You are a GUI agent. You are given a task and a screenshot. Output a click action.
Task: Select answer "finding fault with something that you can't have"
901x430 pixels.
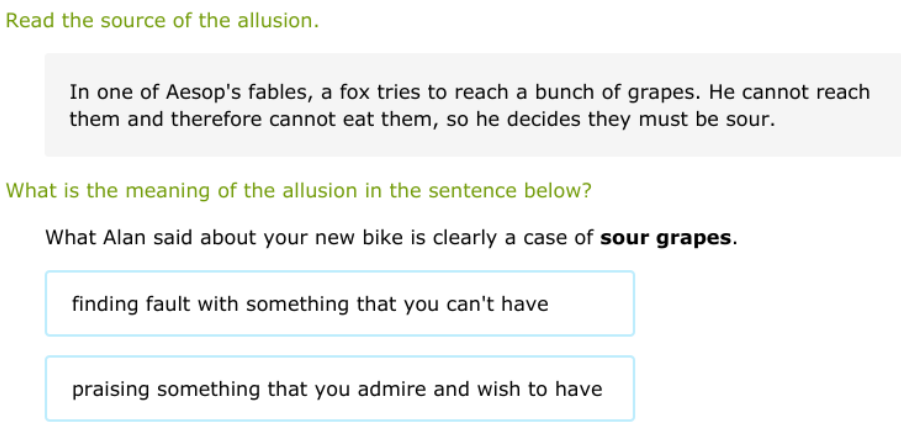(339, 304)
